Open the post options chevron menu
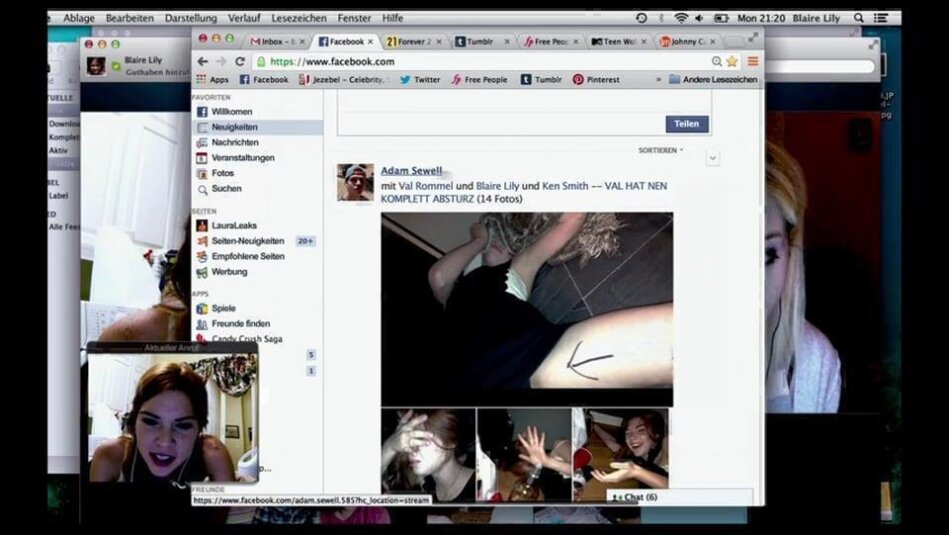The width and height of the screenshot is (949, 535). click(712, 158)
